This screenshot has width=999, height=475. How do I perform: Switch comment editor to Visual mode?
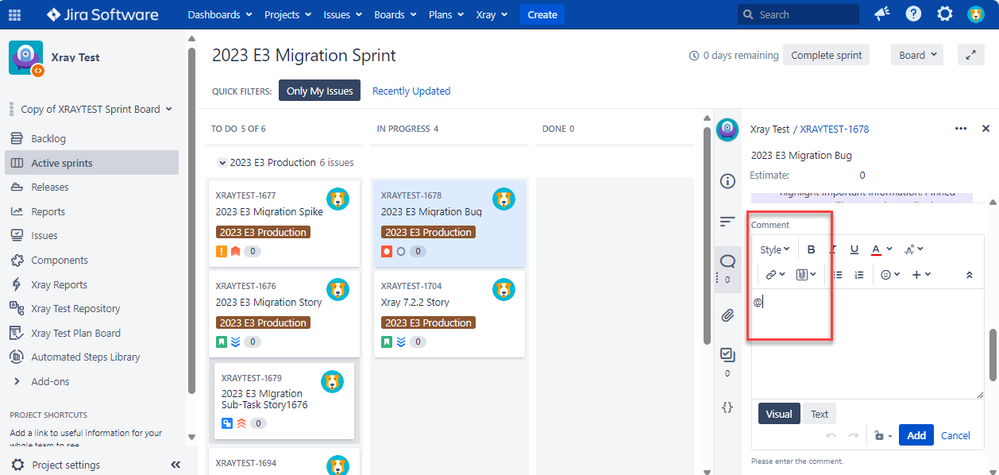click(x=779, y=415)
